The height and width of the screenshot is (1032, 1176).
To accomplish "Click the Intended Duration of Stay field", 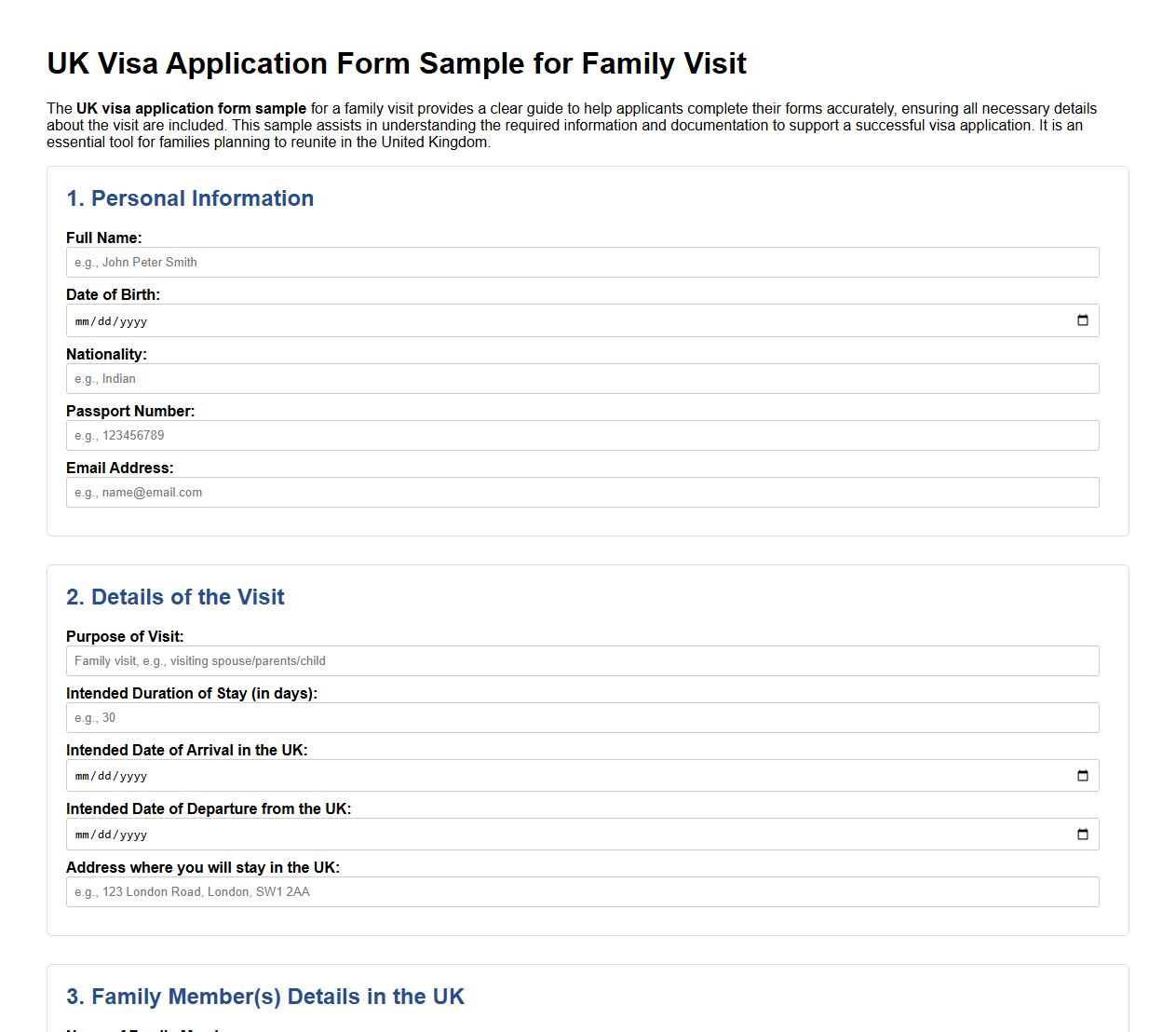I will (582, 717).
